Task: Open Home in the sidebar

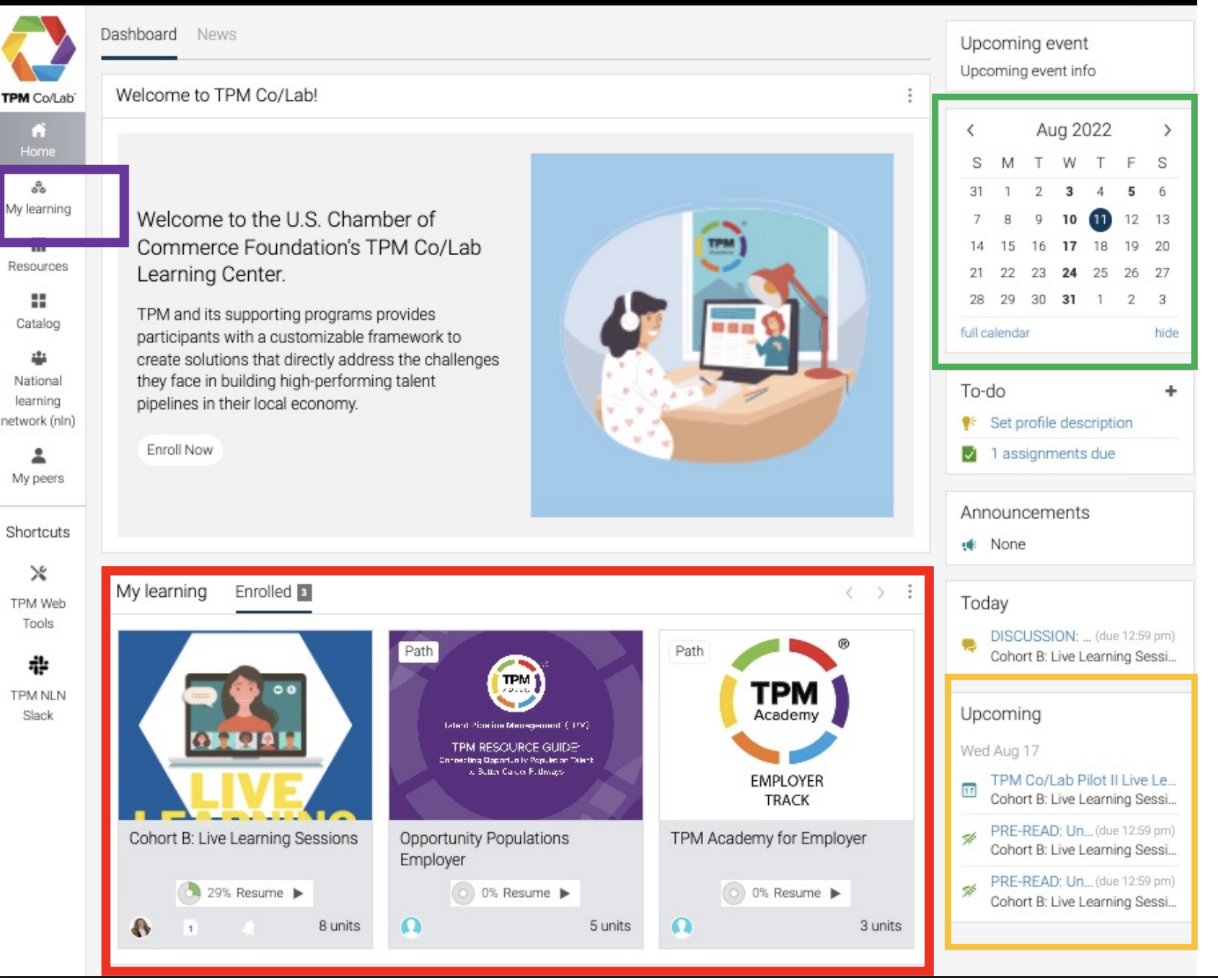Action: point(39,140)
